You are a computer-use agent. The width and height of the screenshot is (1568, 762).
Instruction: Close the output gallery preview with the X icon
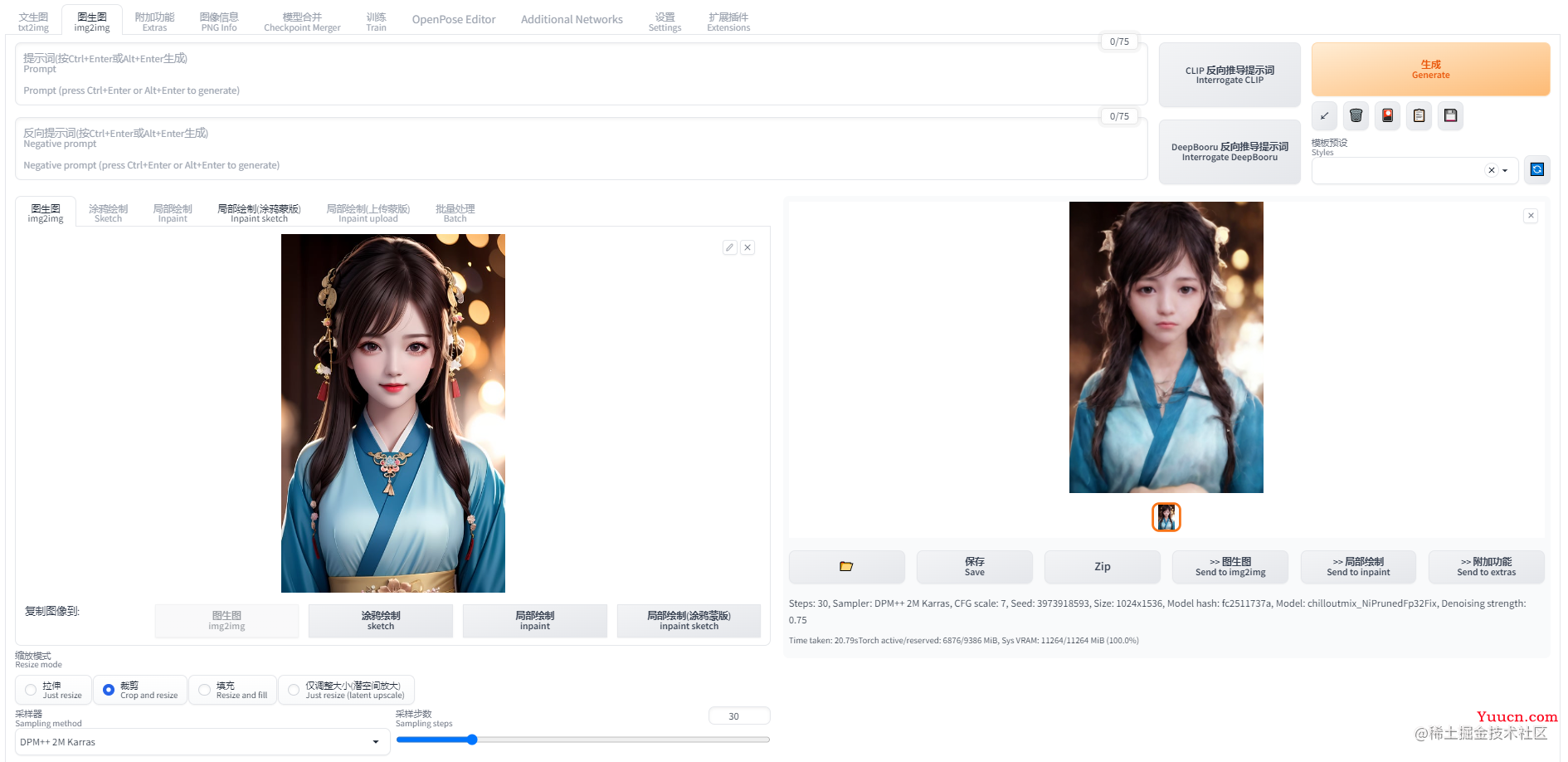(x=1531, y=216)
